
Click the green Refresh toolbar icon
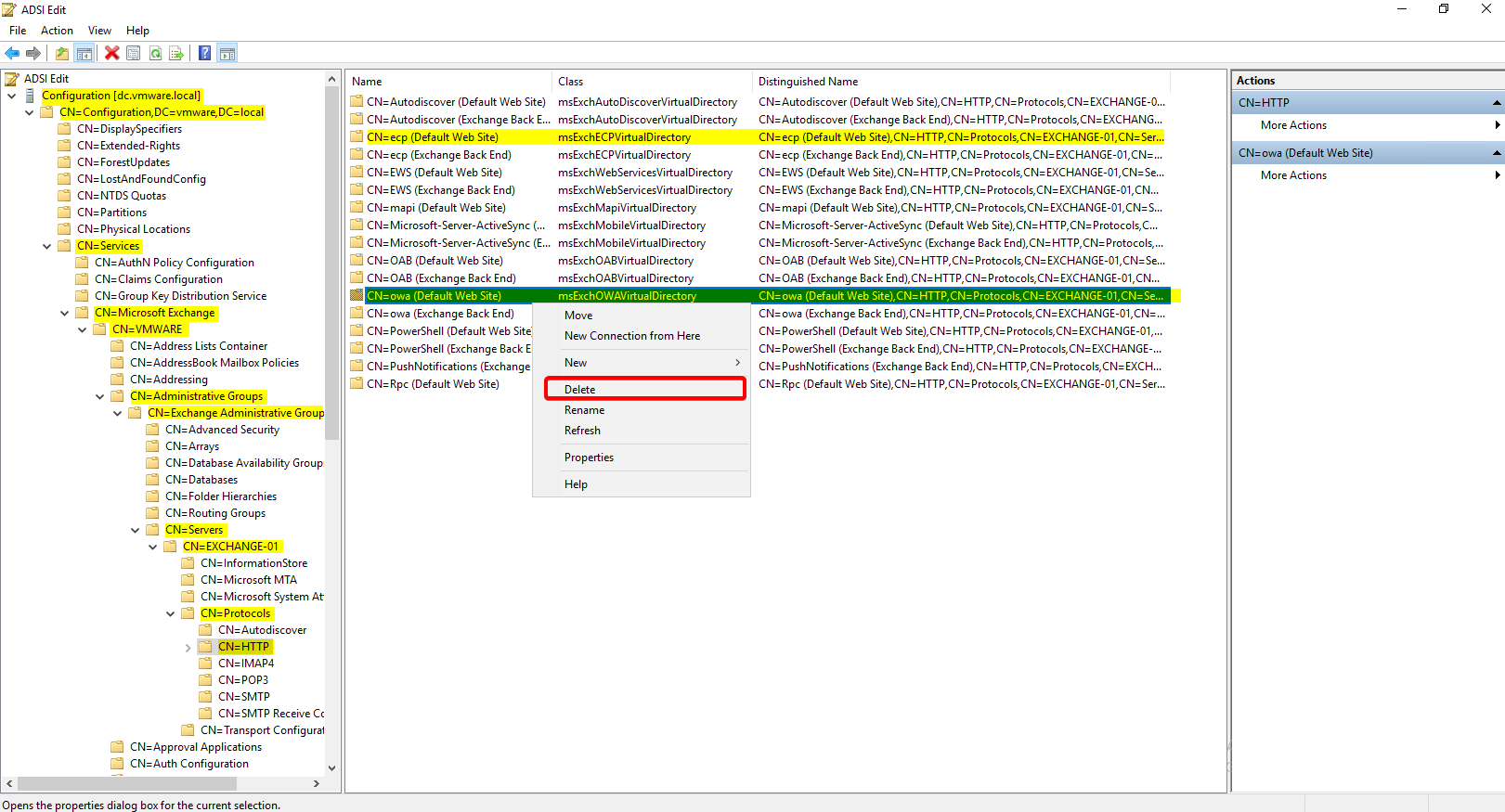point(155,54)
